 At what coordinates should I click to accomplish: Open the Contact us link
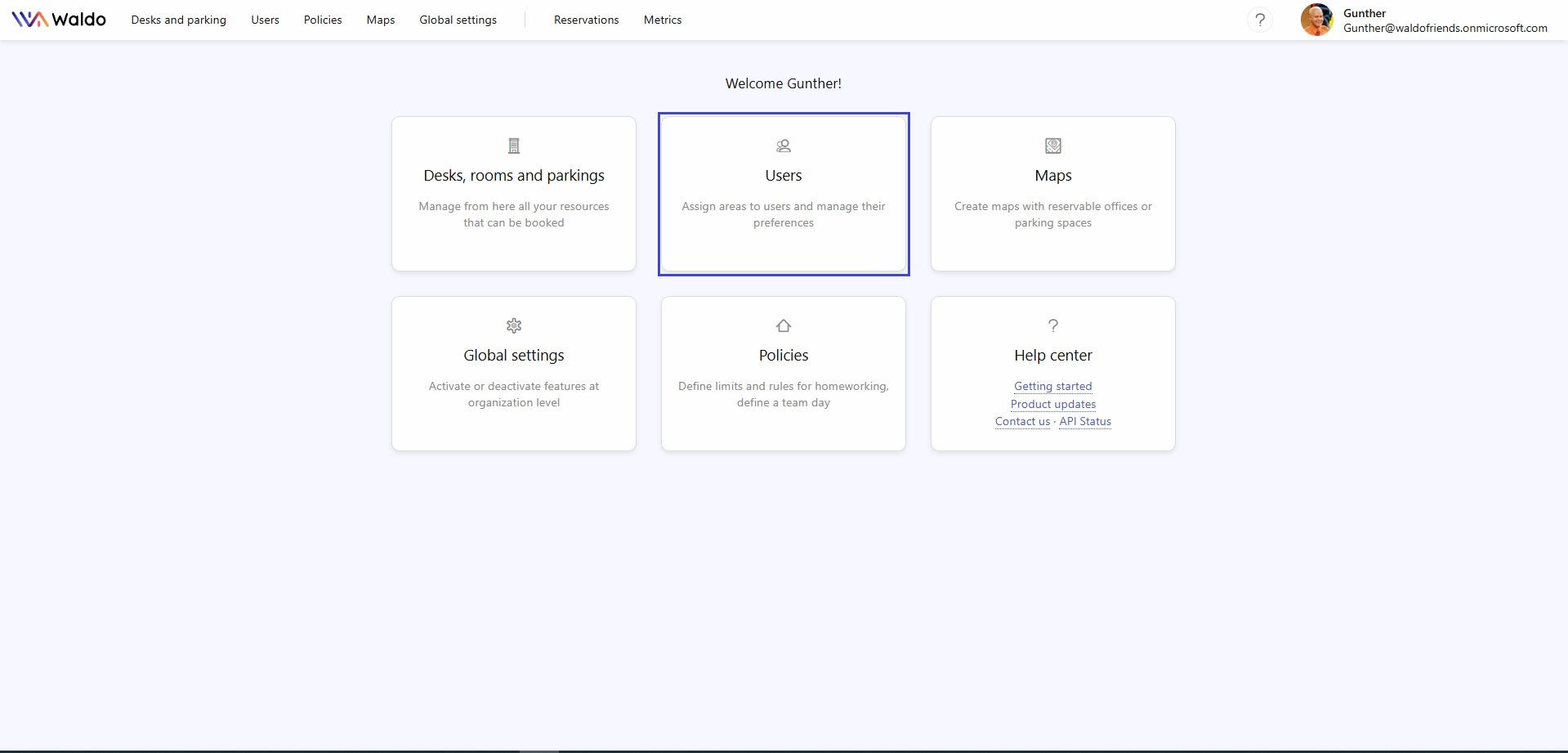pos(1022,421)
